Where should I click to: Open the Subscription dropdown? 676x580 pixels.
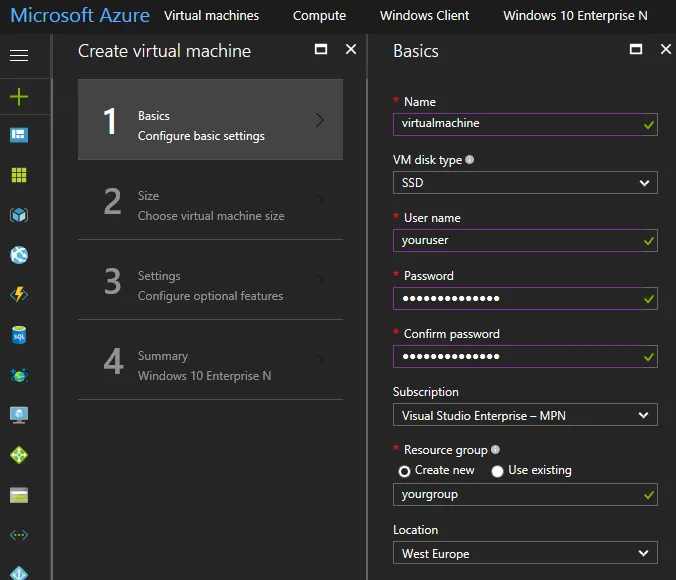pos(525,415)
